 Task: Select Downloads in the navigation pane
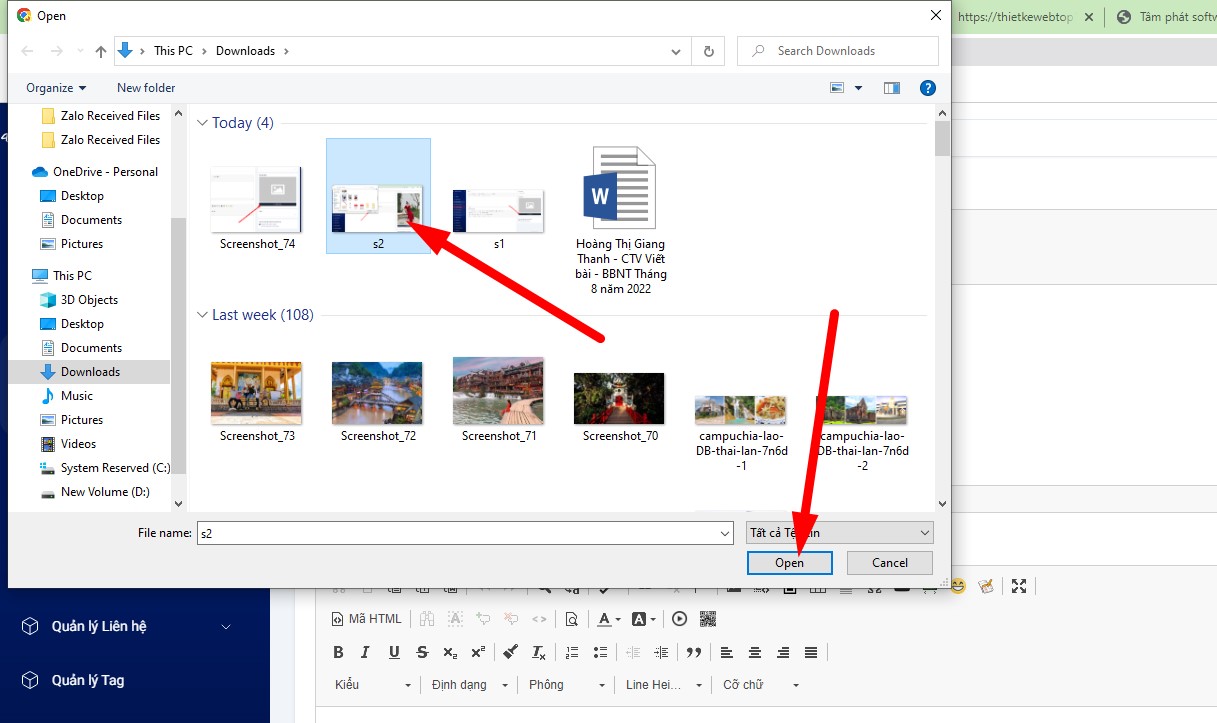coord(90,372)
